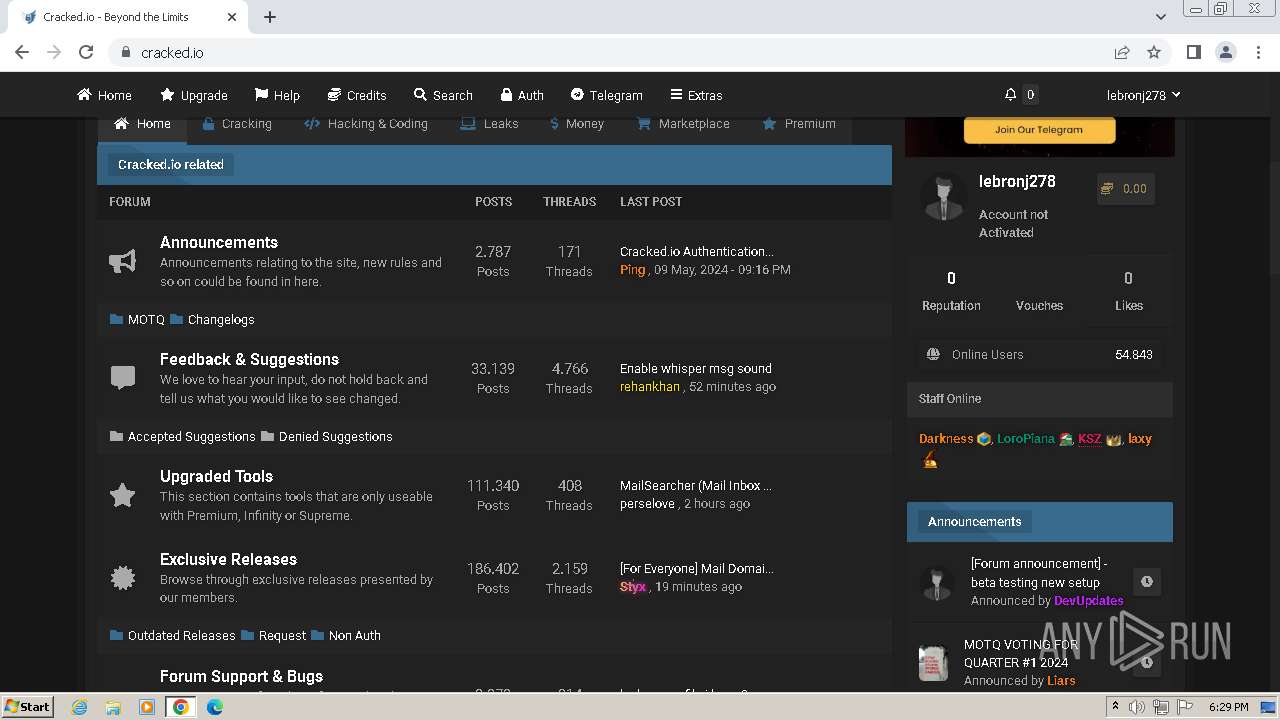Open the Help menu item
Screen dimensions: 1280x720
277,95
